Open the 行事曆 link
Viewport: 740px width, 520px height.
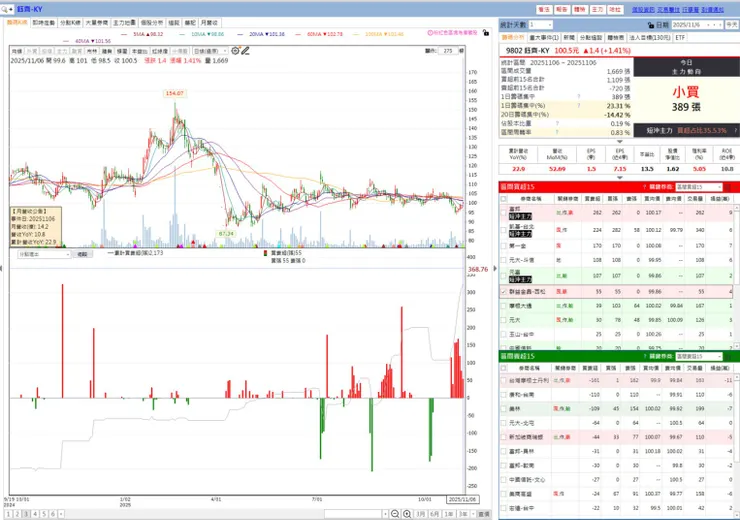pyautogui.click(x=690, y=9)
